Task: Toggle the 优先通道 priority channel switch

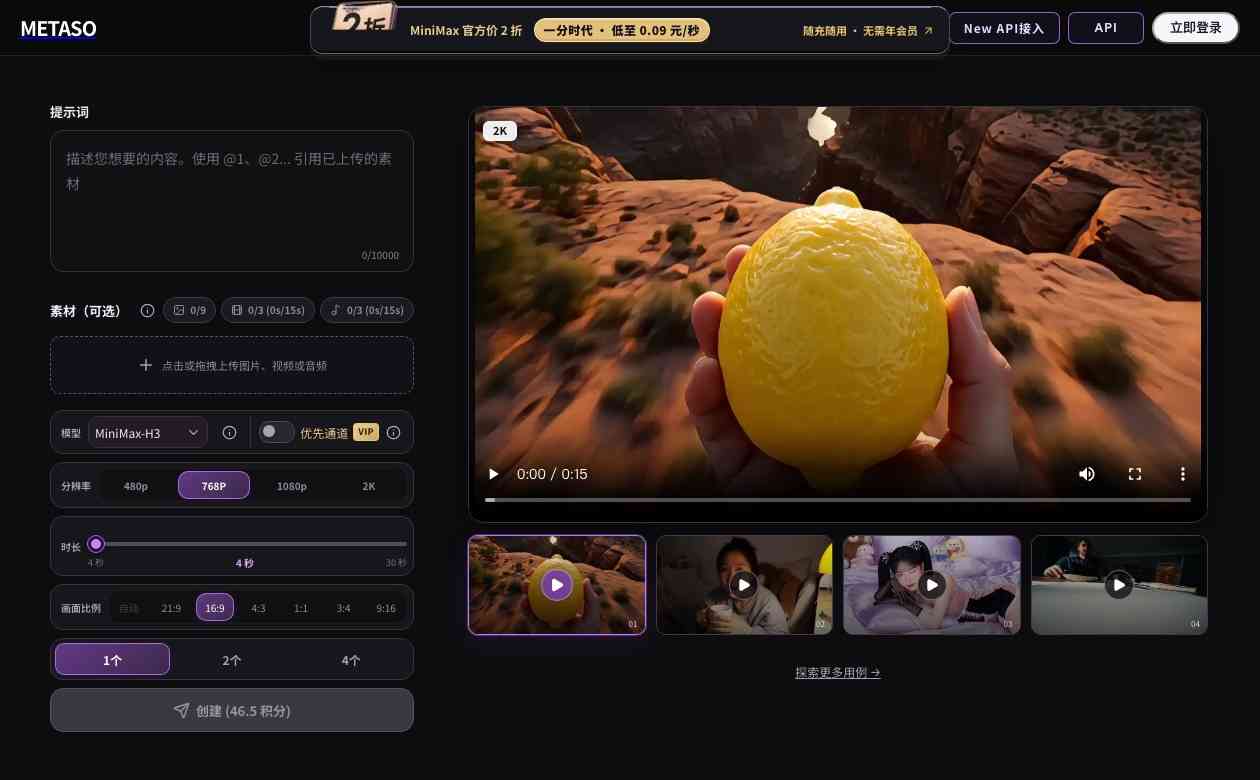Action: point(276,432)
